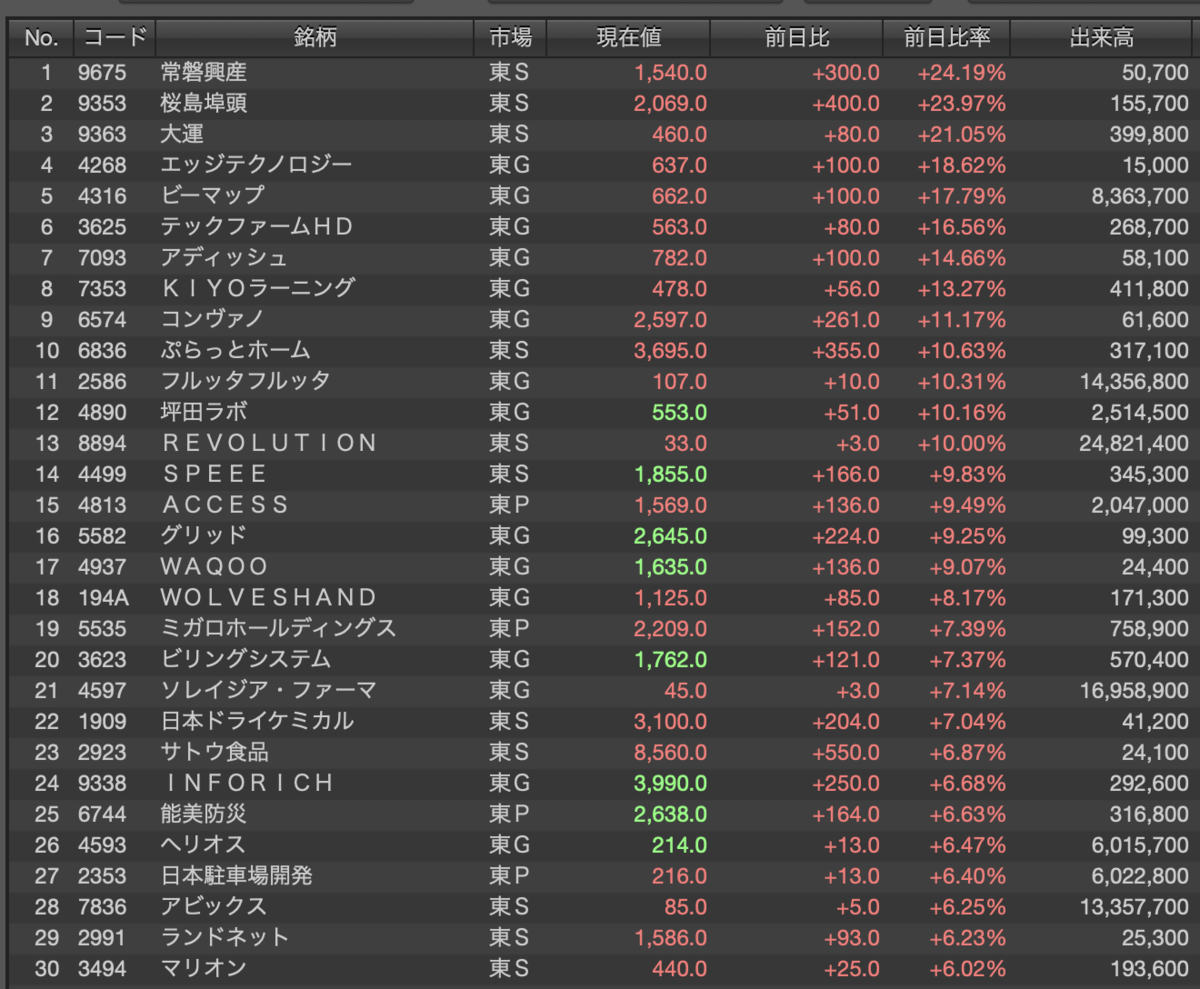1200x989 pixels.
Task: Click 日本ドライケミカル stock name
Action: point(257,721)
